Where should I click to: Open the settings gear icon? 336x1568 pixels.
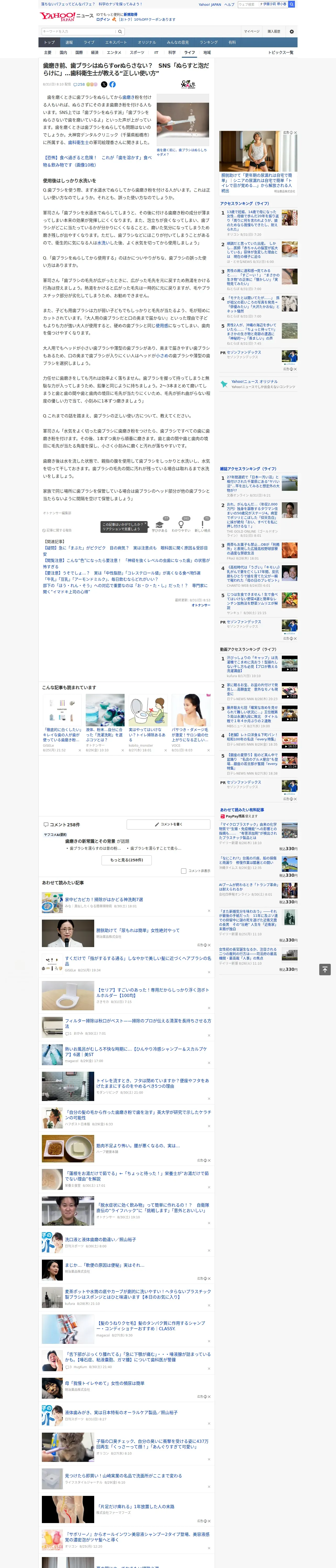292,32
